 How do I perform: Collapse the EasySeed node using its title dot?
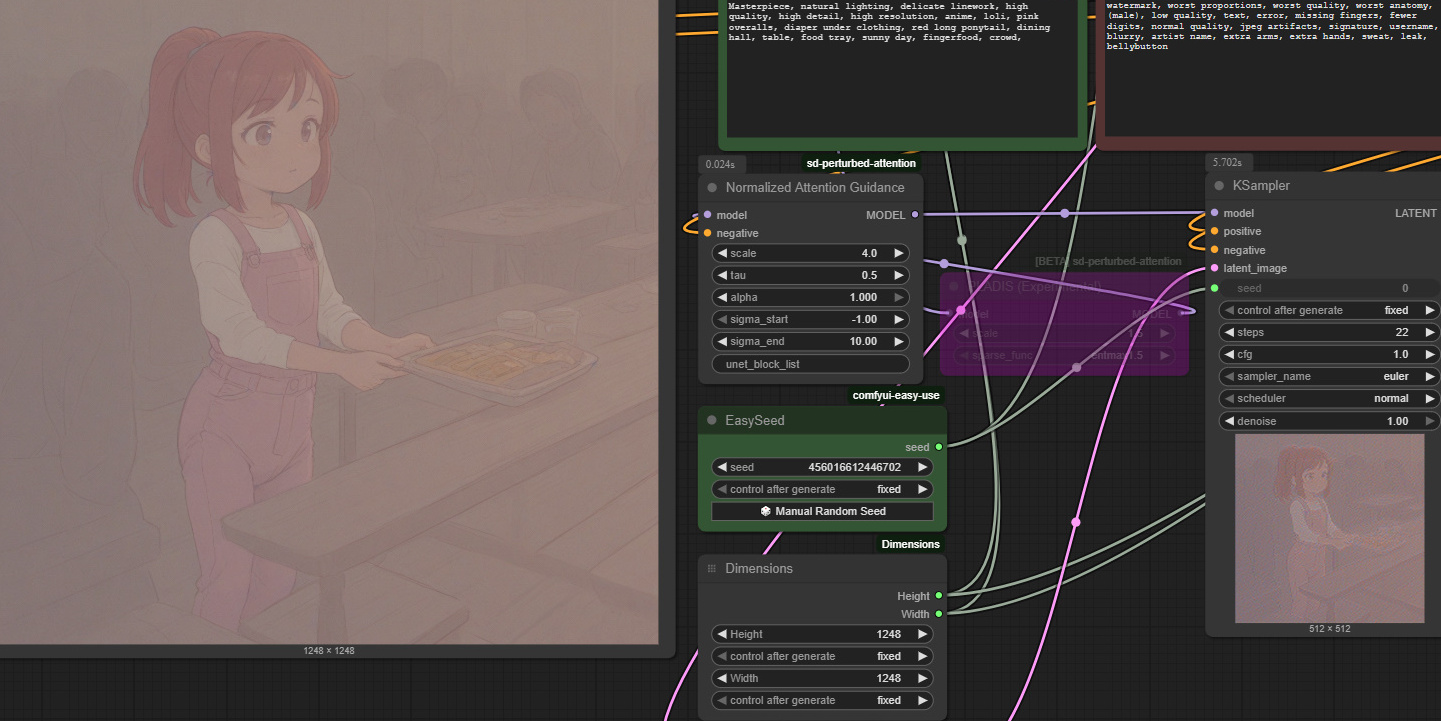click(712, 420)
